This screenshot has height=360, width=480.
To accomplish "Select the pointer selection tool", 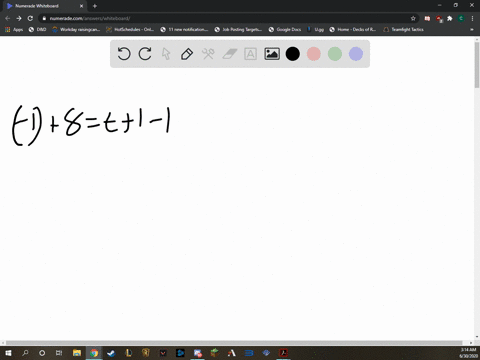I will 166,54.
